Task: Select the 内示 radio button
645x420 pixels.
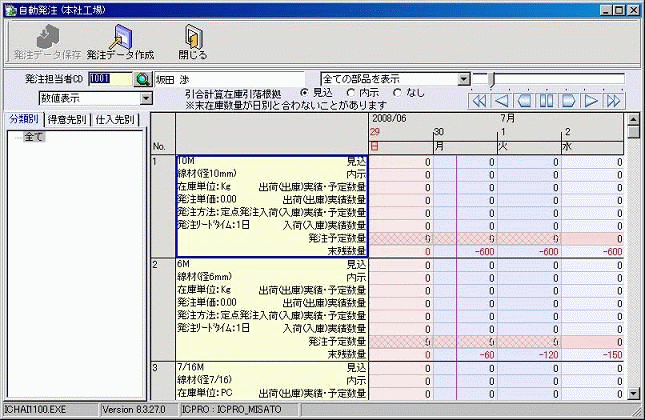Action: [x=350, y=93]
